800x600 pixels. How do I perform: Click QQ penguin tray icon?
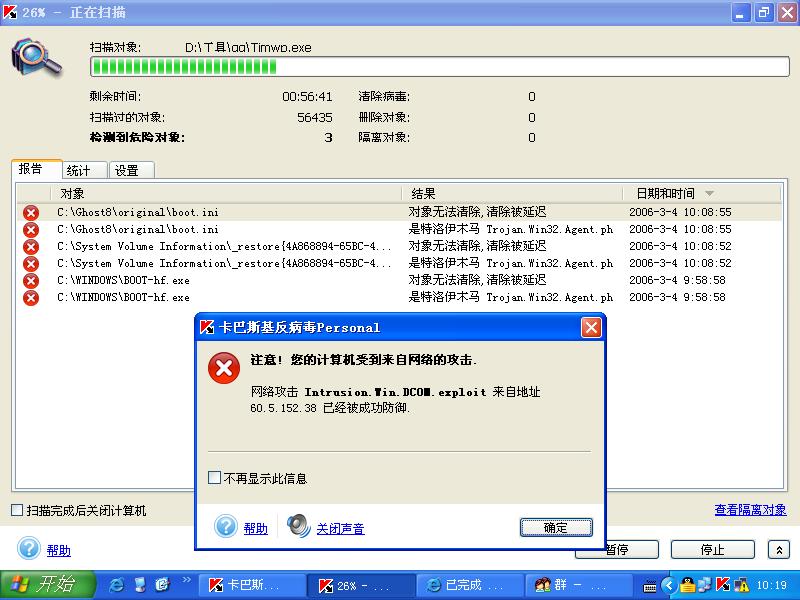tap(688, 585)
